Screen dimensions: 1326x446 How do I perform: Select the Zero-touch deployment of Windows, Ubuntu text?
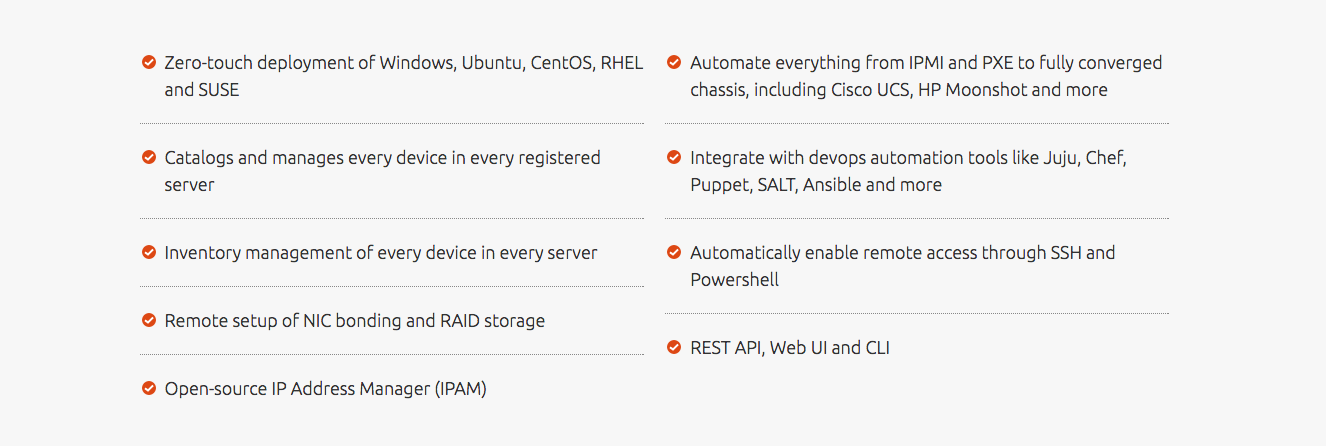point(404,76)
